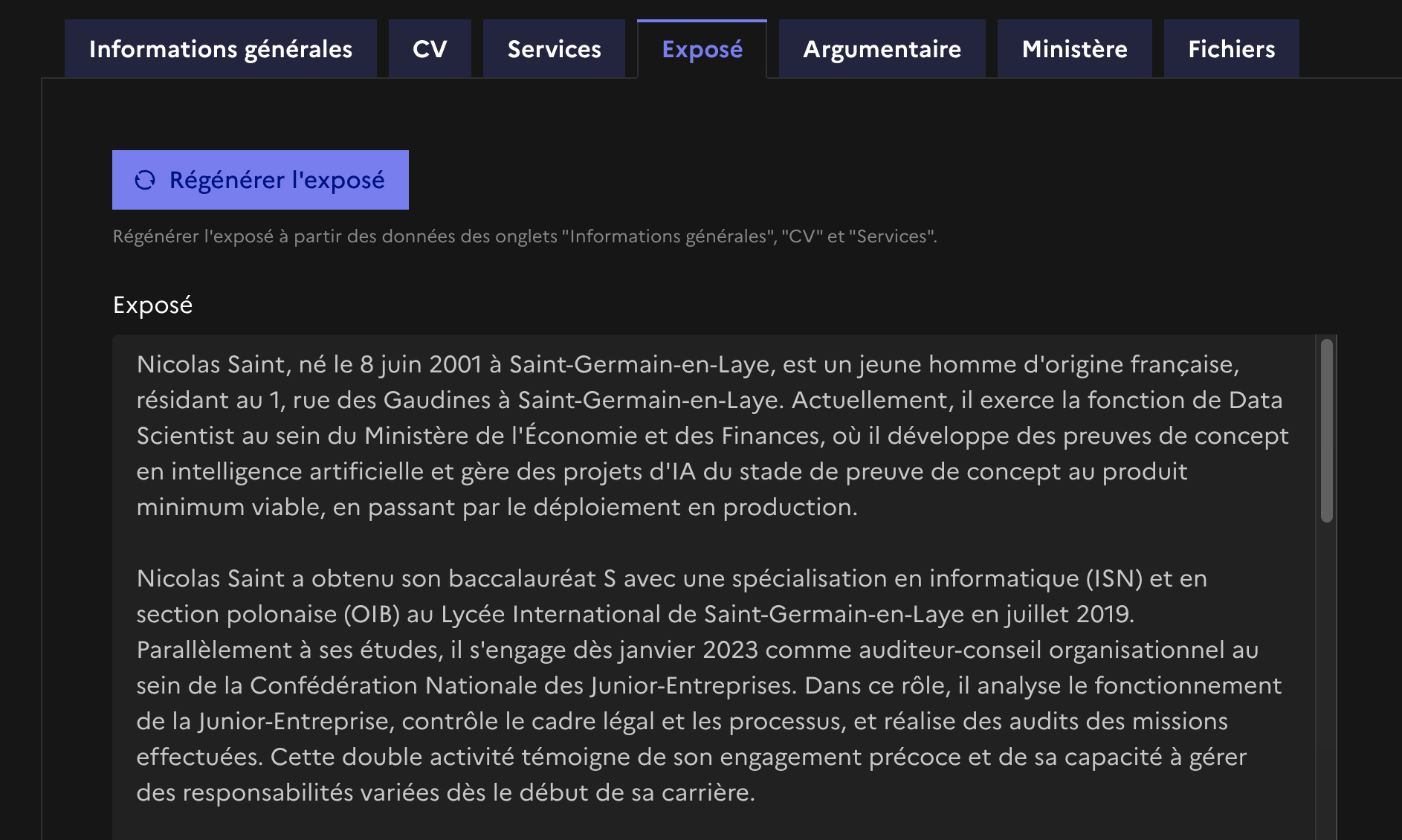Switch to the CV tab
The image size is (1402, 840).
pyautogui.click(x=430, y=49)
